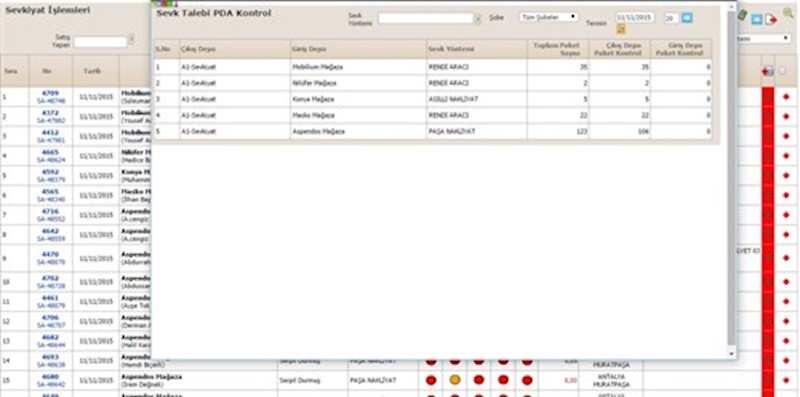Image resolution: width=800 pixels, height=397 pixels.
Task: Click the green tag icon near the popup edge
Action: (x=742, y=15)
